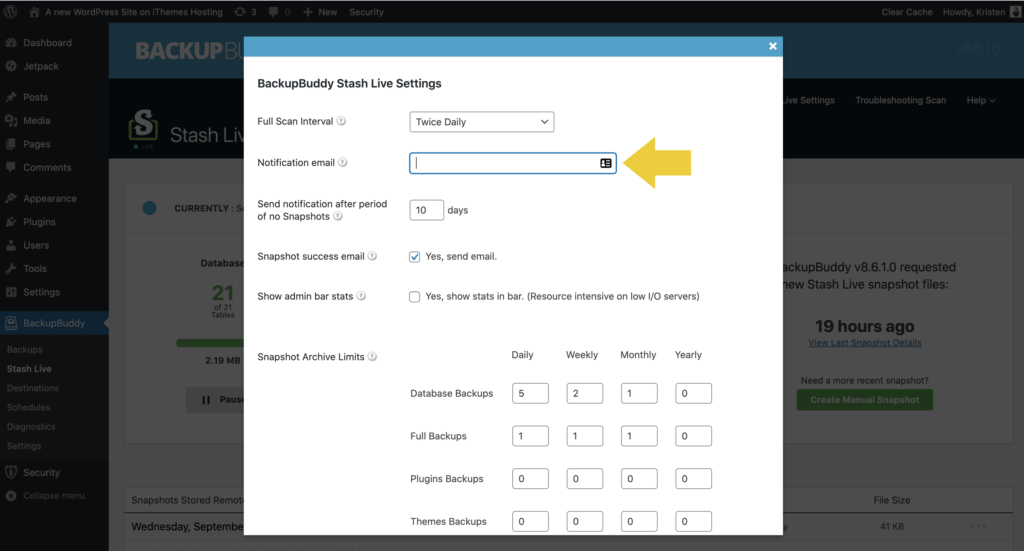Open the site home icon in admin bar

(x=34, y=12)
